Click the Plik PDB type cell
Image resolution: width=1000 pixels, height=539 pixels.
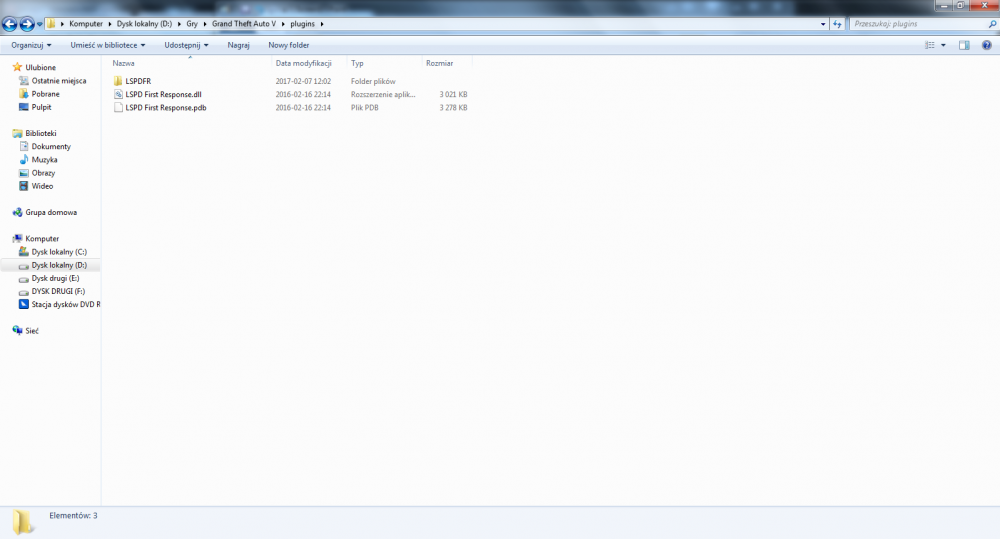365,108
